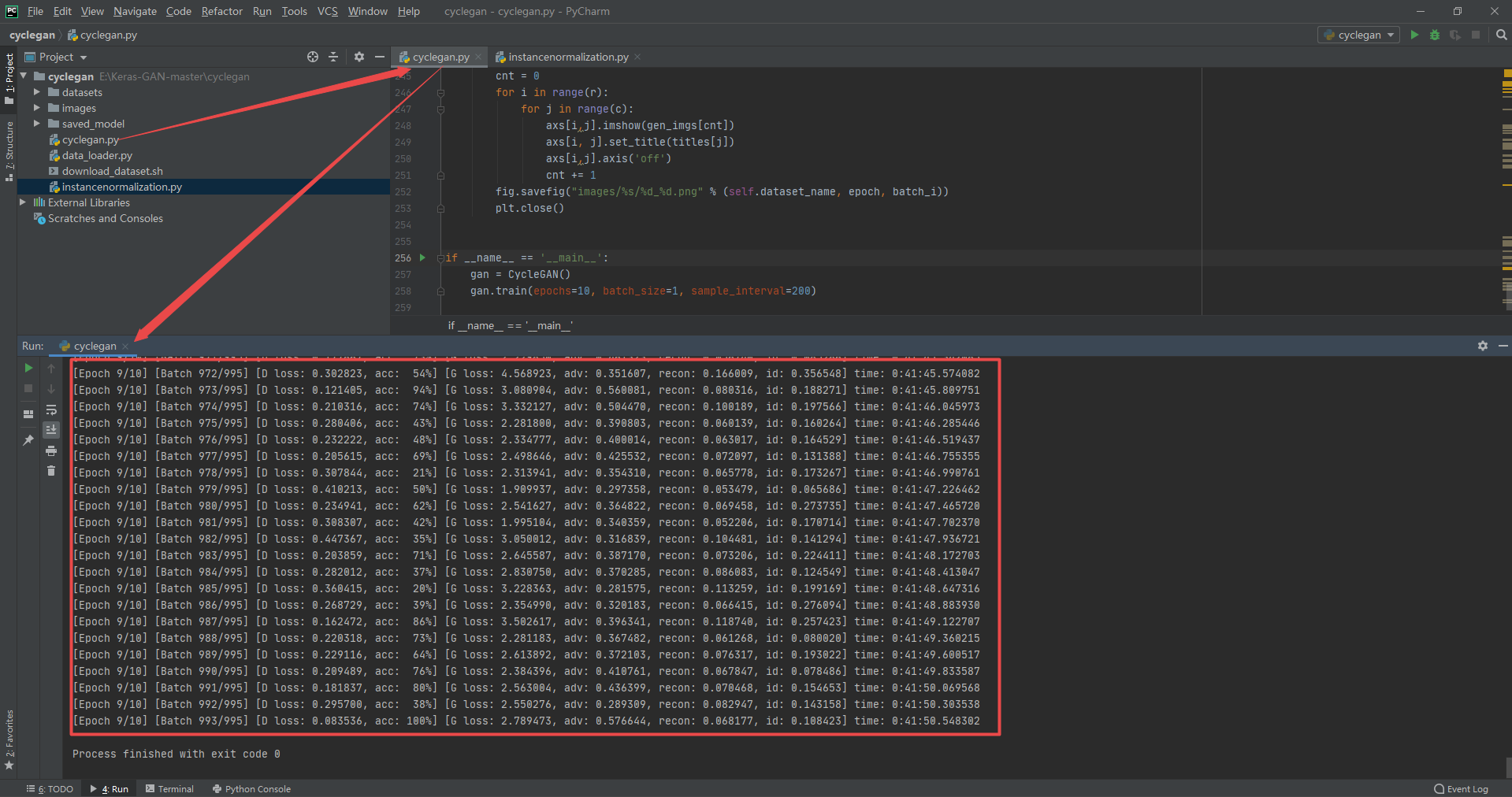
Task: Open the Run menu
Action: (262, 11)
